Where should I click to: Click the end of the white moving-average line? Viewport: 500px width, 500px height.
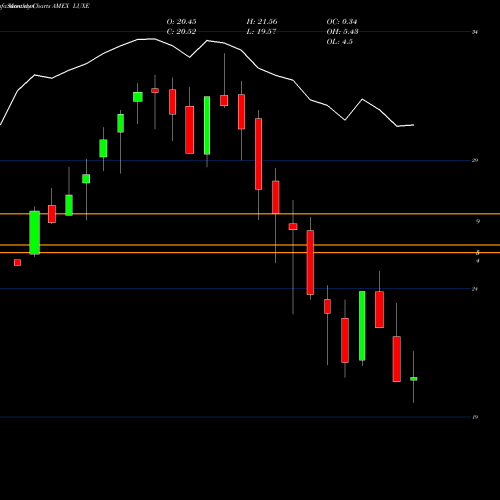pos(413,125)
